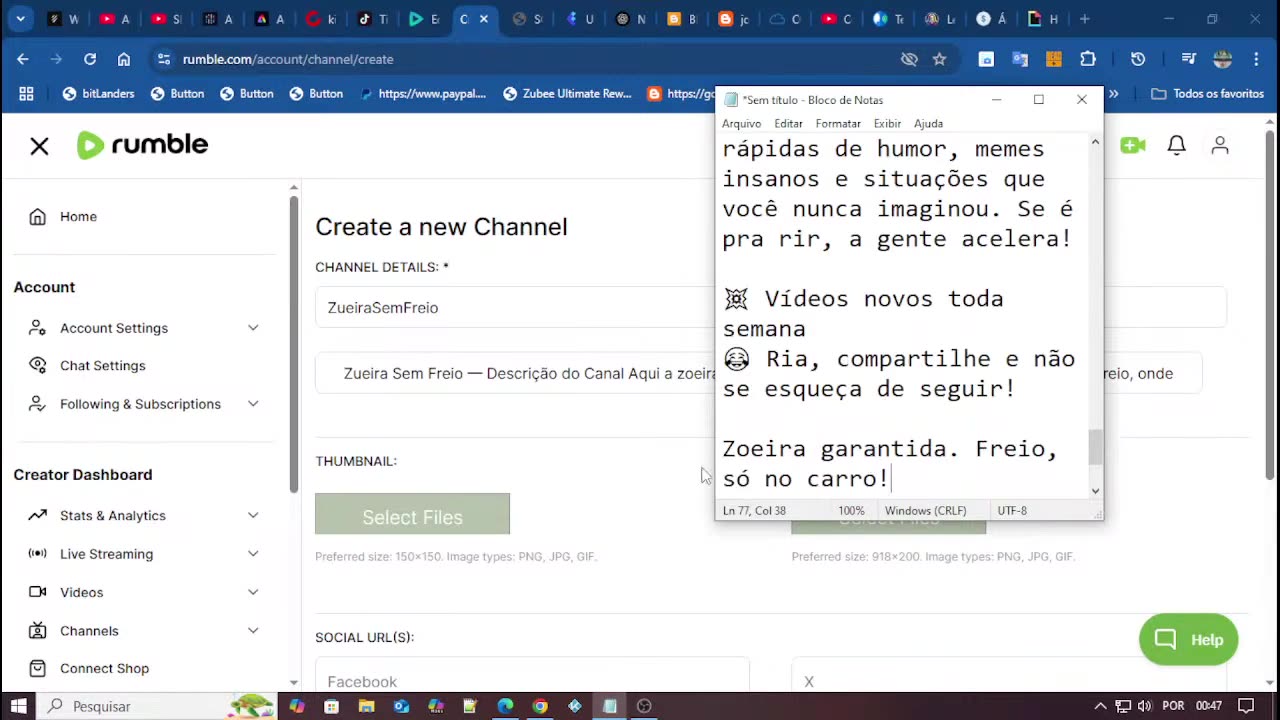
Task: Open Connect Shop in sidebar
Action: click(104, 668)
